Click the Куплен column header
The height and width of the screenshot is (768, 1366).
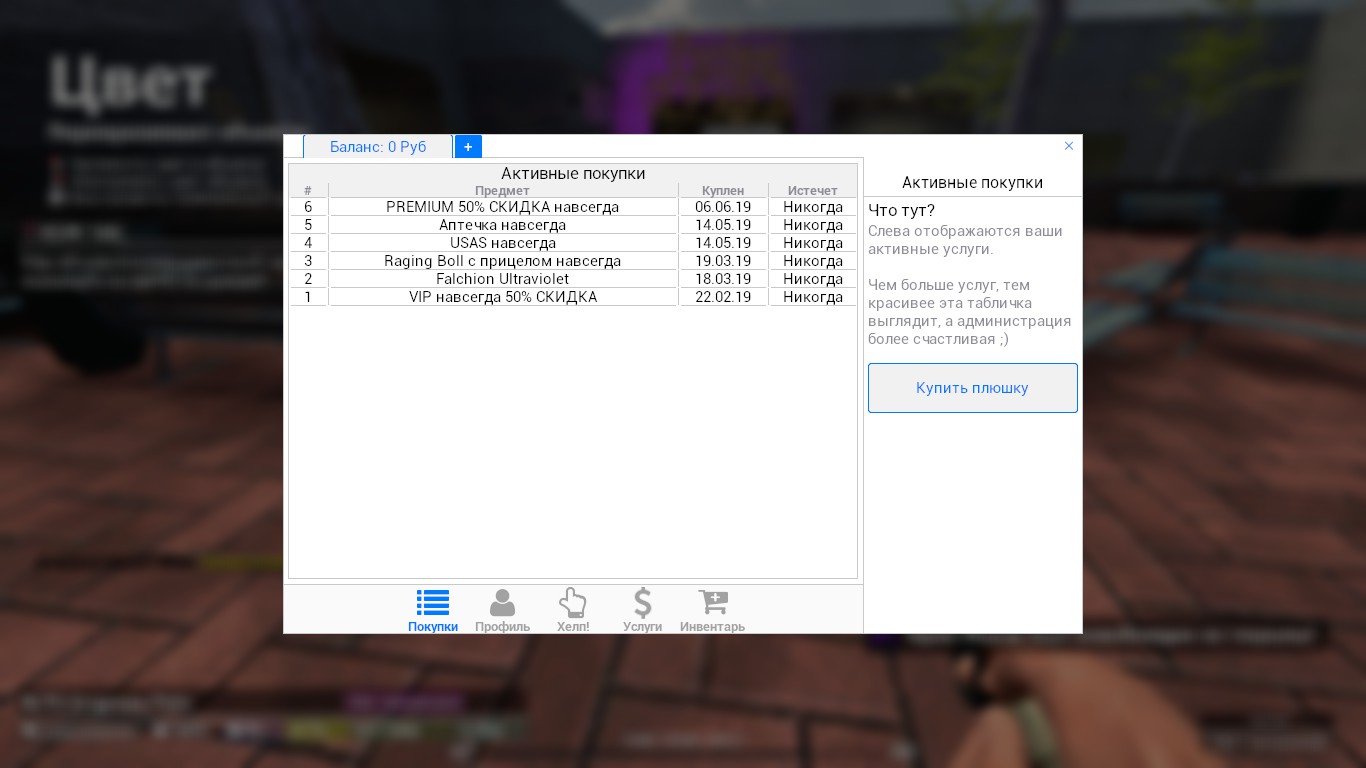pyautogui.click(x=723, y=190)
